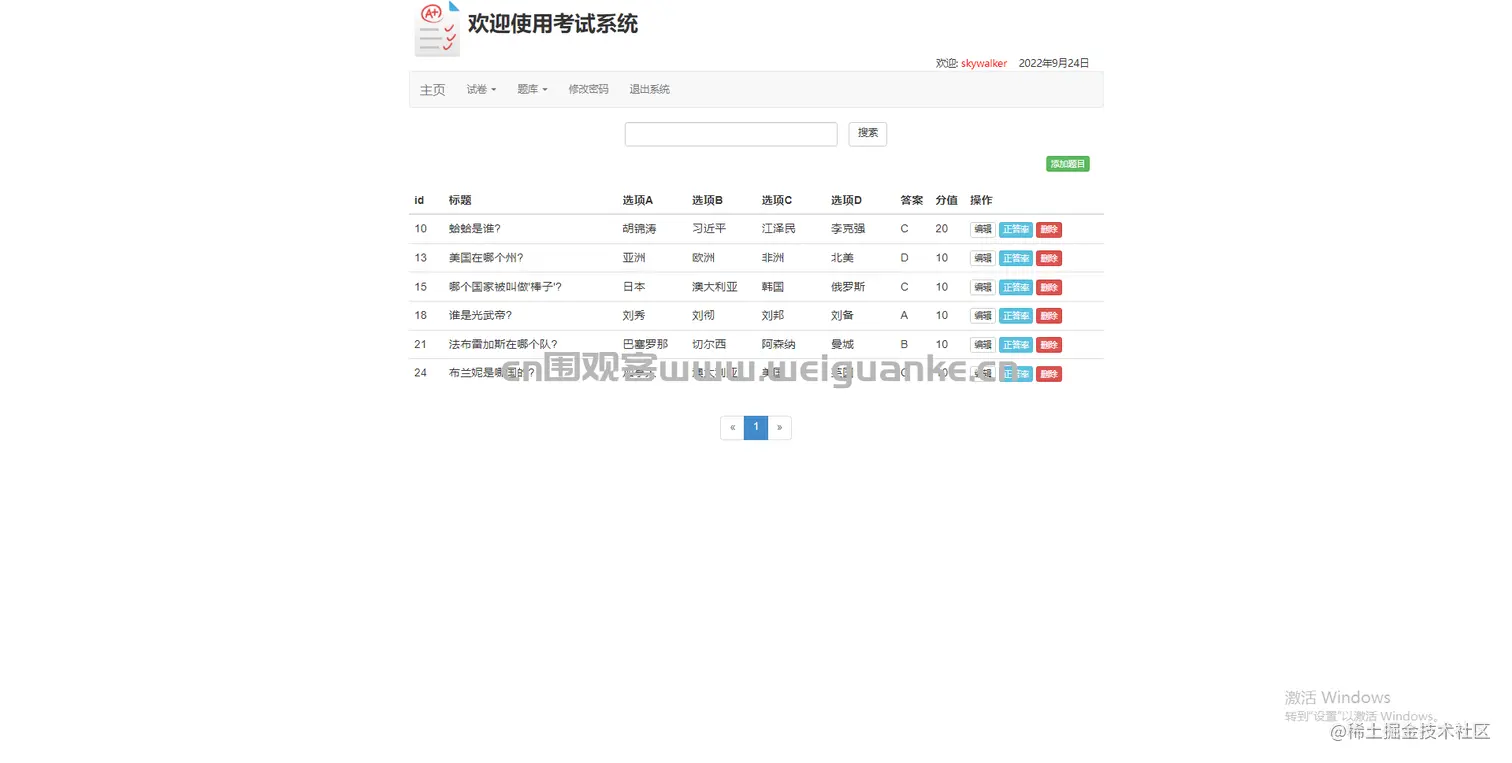
Task: Click the exam system logo icon
Action: (437, 29)
